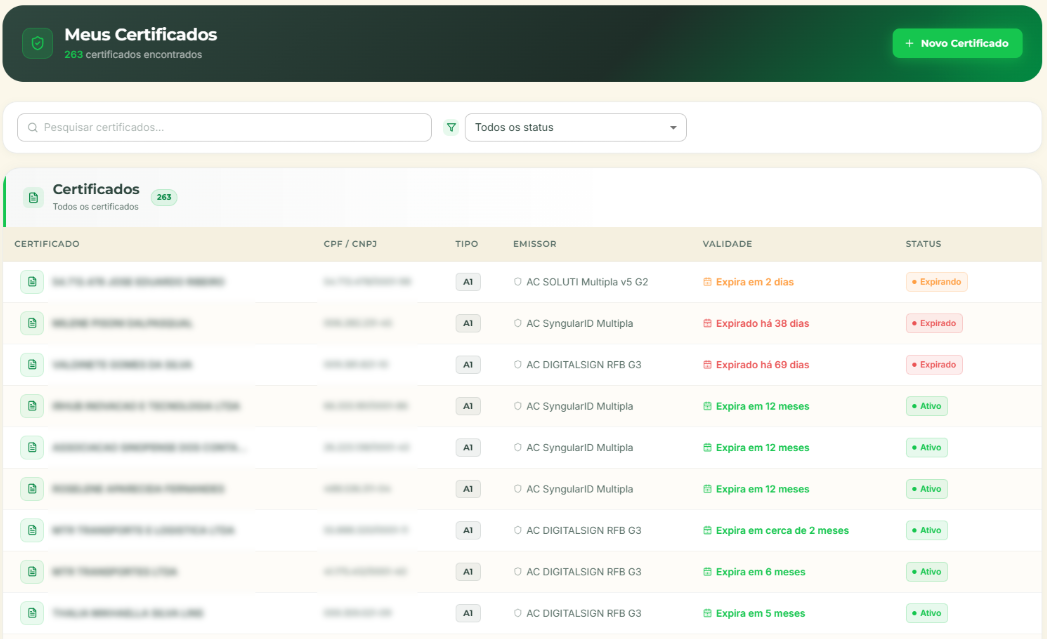Screen dimensions: 1047x639
Task: Click the issuer icon in the Expirado há 38 dias row
Action: 517,323
